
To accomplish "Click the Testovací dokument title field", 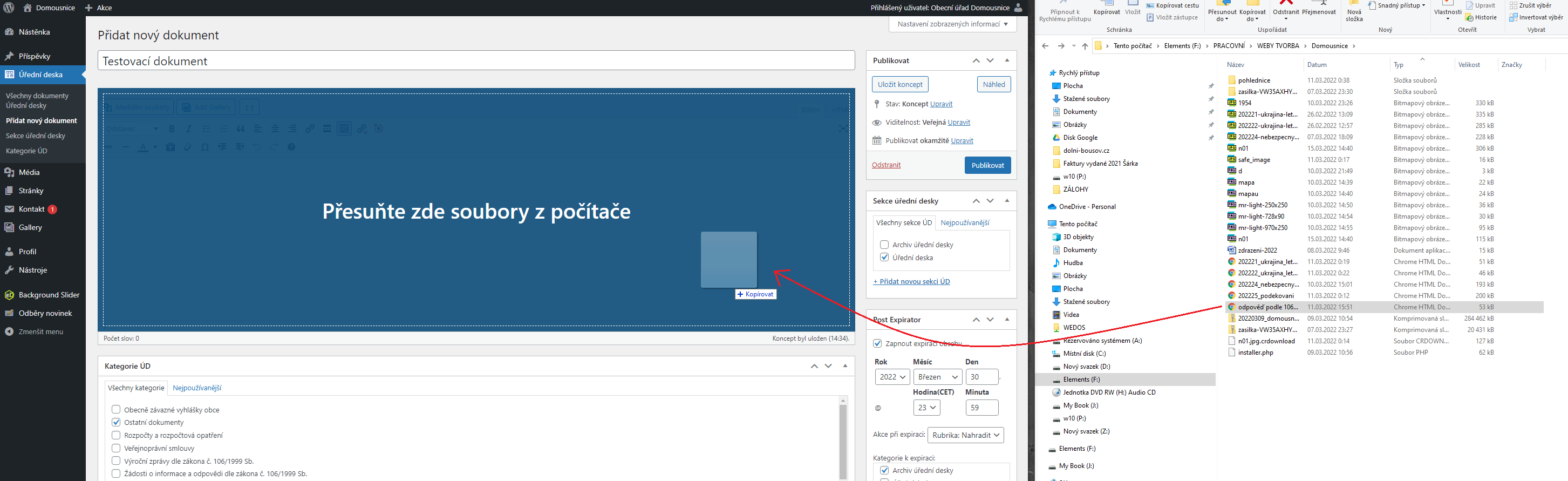I will [476, 61].
